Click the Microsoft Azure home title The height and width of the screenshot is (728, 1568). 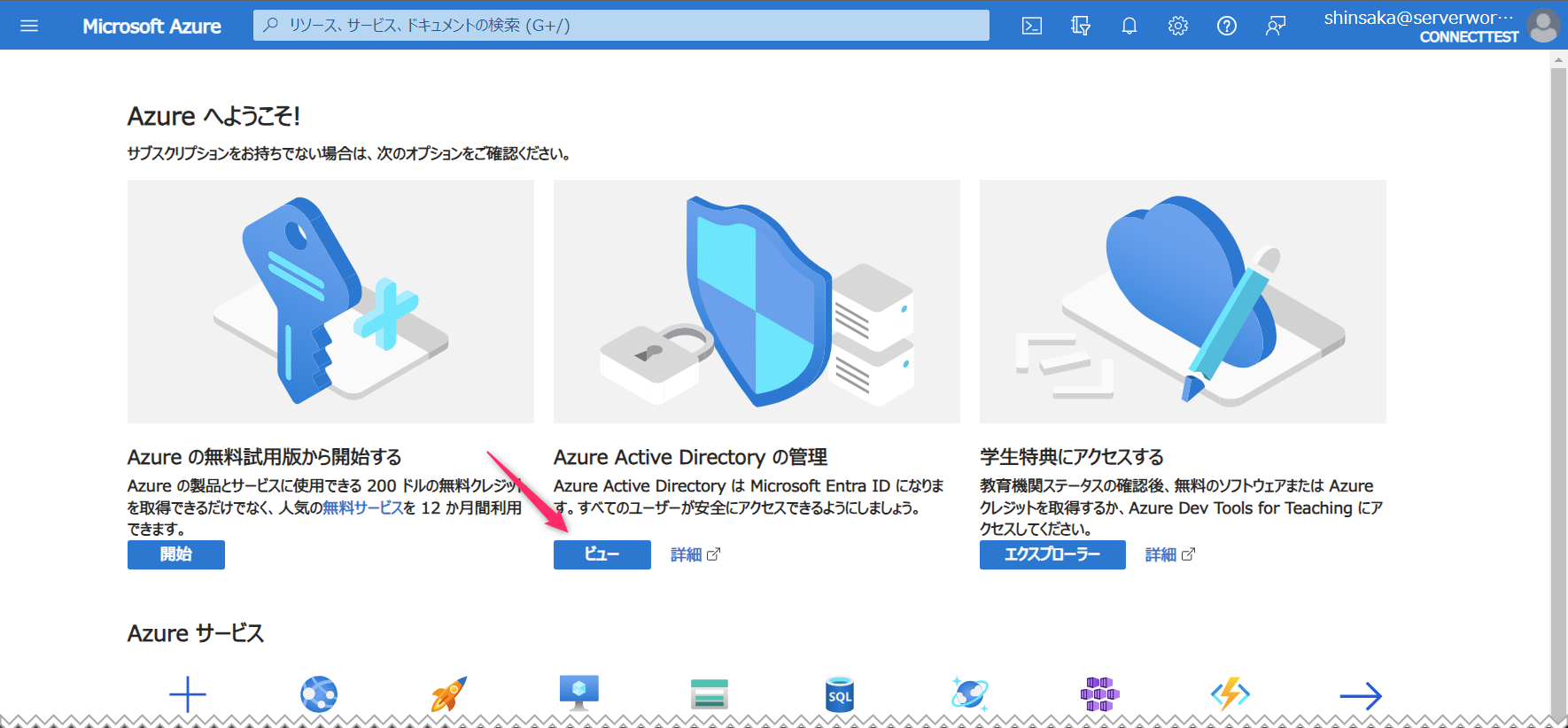[152, 27]
